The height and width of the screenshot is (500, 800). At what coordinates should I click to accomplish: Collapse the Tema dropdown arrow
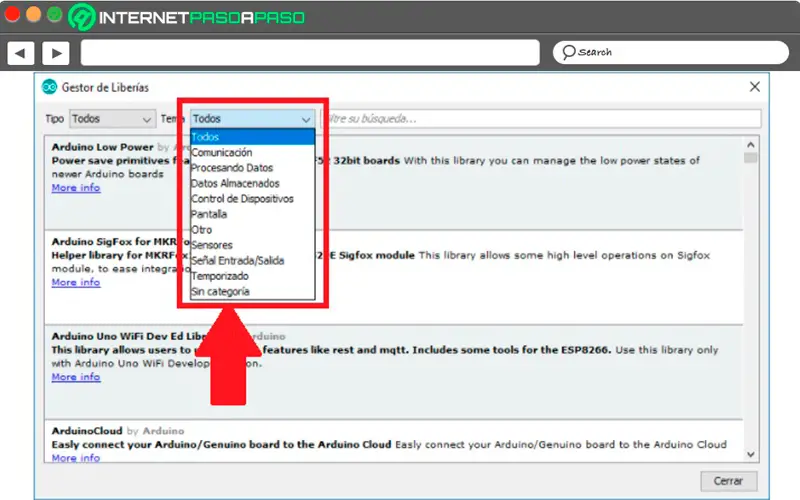click(x=306, y=119)
